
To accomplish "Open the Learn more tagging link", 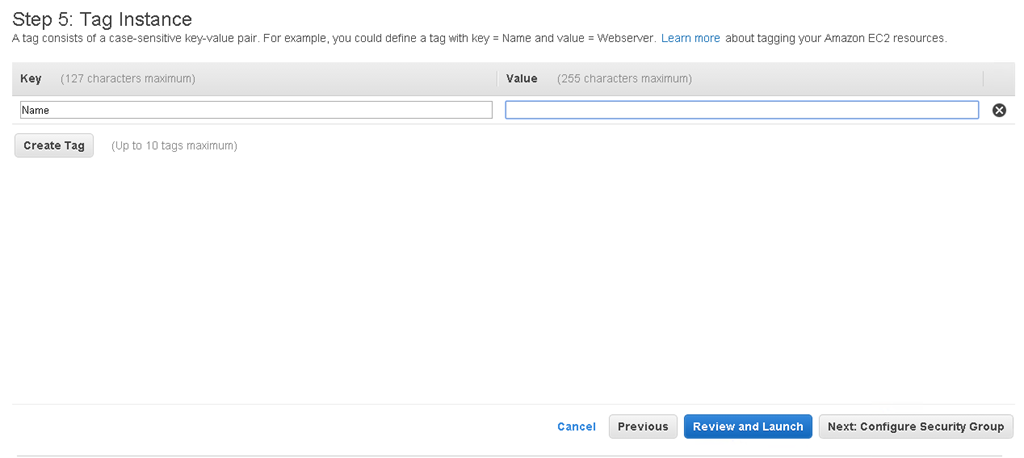I will point(690,39).
